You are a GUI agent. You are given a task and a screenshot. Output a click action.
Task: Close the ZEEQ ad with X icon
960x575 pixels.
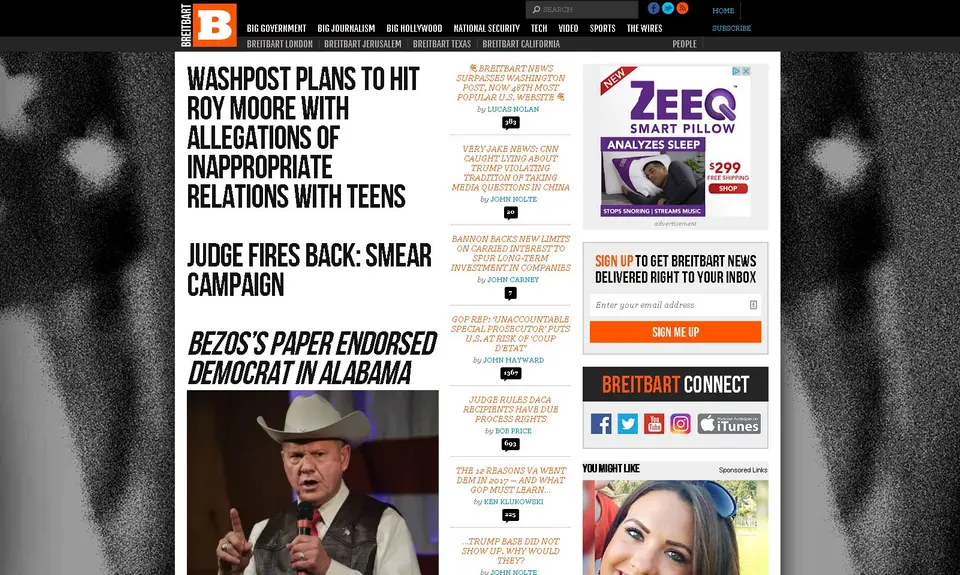[x=746, y=71]
